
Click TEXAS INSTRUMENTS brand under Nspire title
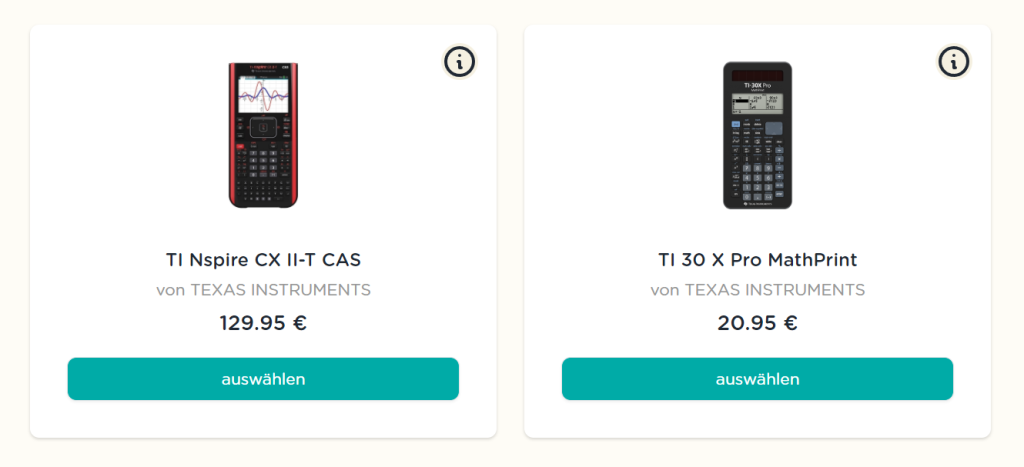click(x=280, y=290)
